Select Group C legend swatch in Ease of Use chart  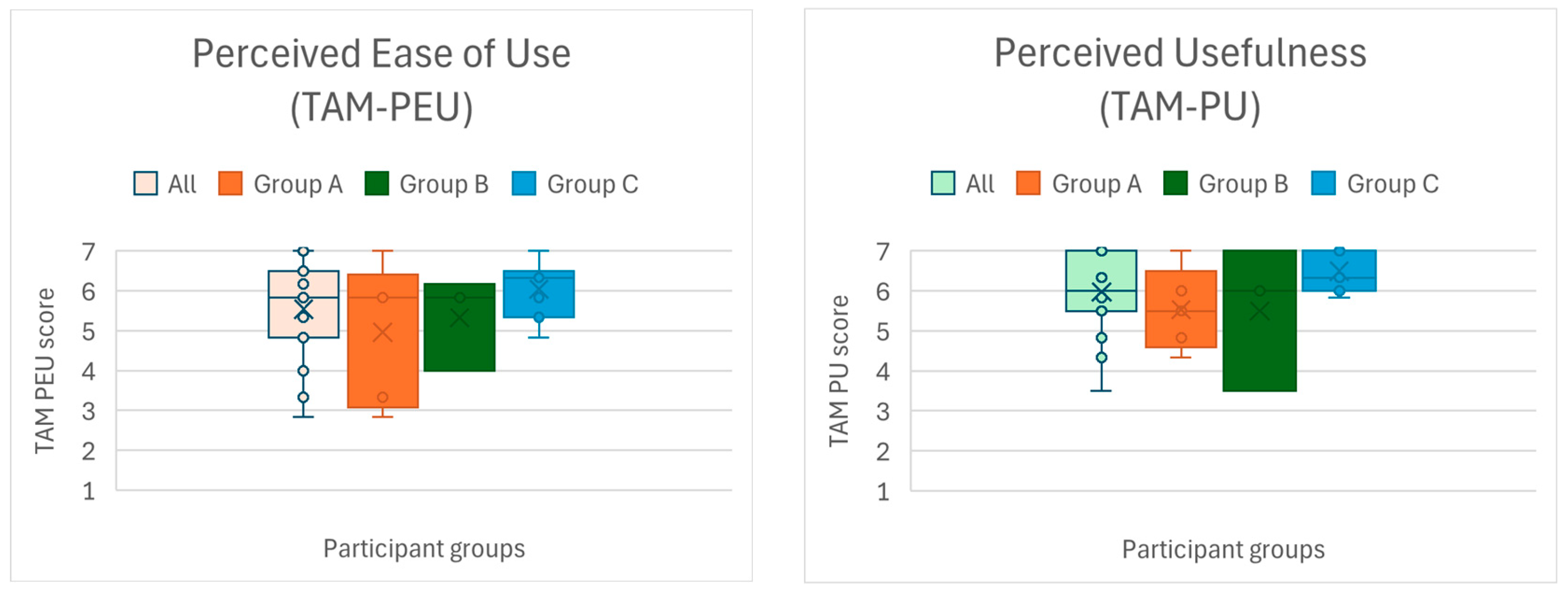(x=524, y=183)
